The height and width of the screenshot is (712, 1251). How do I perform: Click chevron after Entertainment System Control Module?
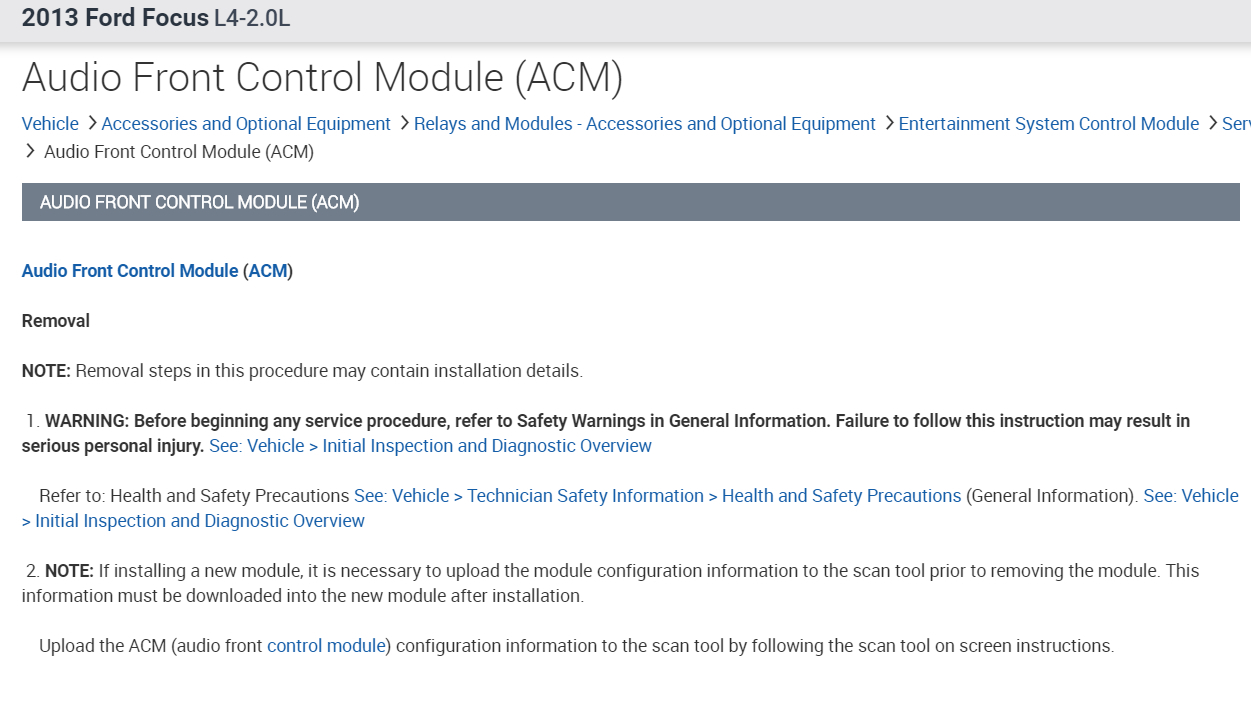click(1212, 123)
